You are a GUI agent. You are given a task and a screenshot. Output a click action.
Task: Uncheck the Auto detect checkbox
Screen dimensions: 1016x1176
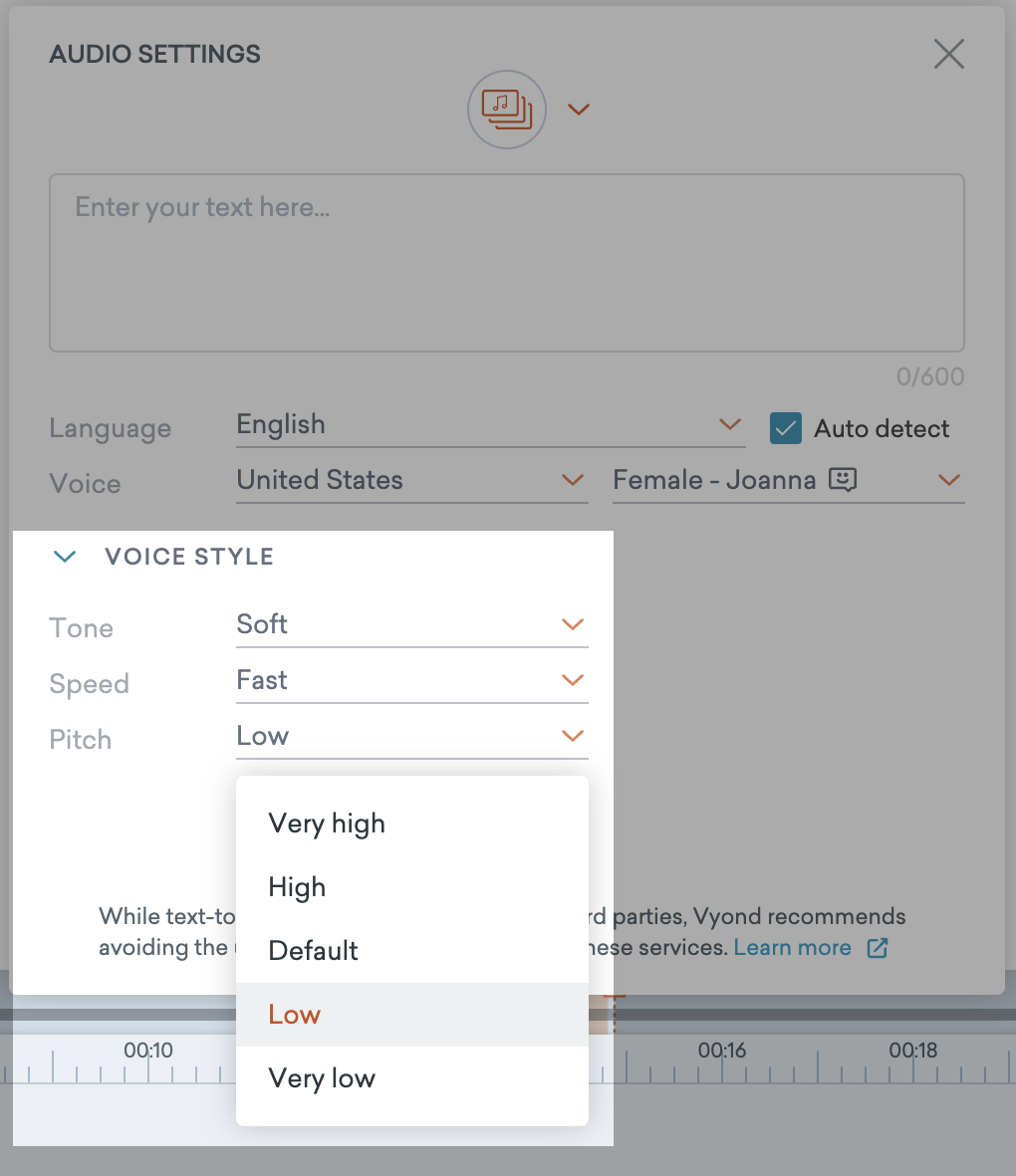786,429
